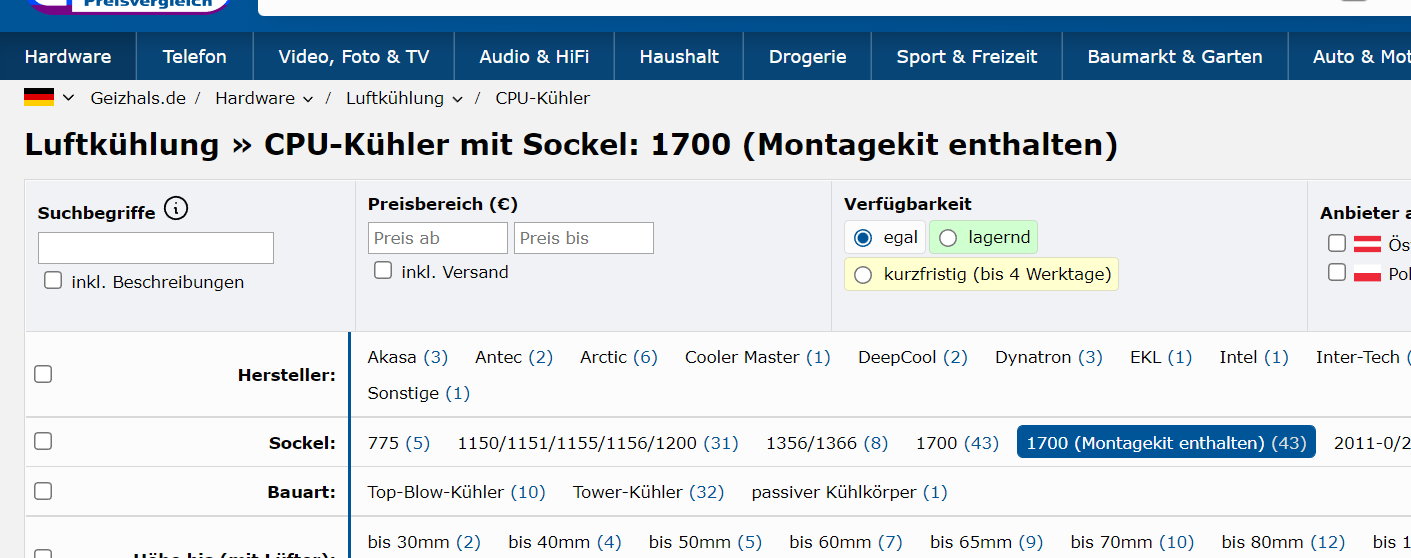Click the Austrian flag under Anbieter
Image resolution: width=1411 pixels, height=558 pixels.
[1367, 243]
